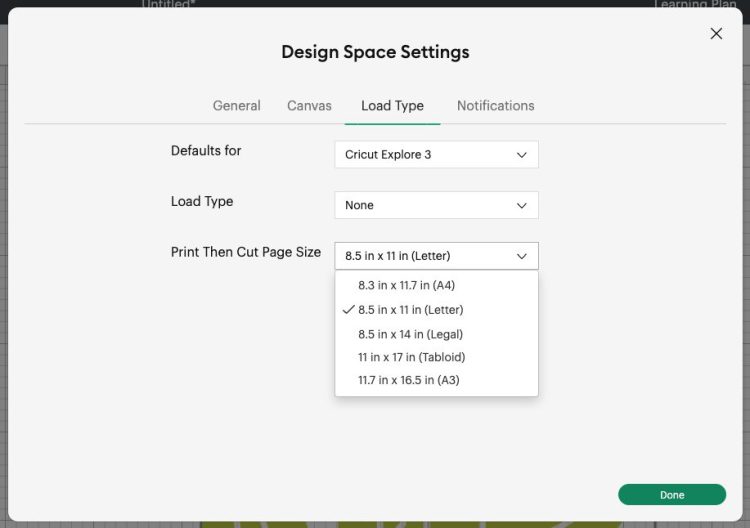The height and width of the screenshot is (528, 750).
Task: Open the Canvas settings tab
Action: (x=309, y=106)
